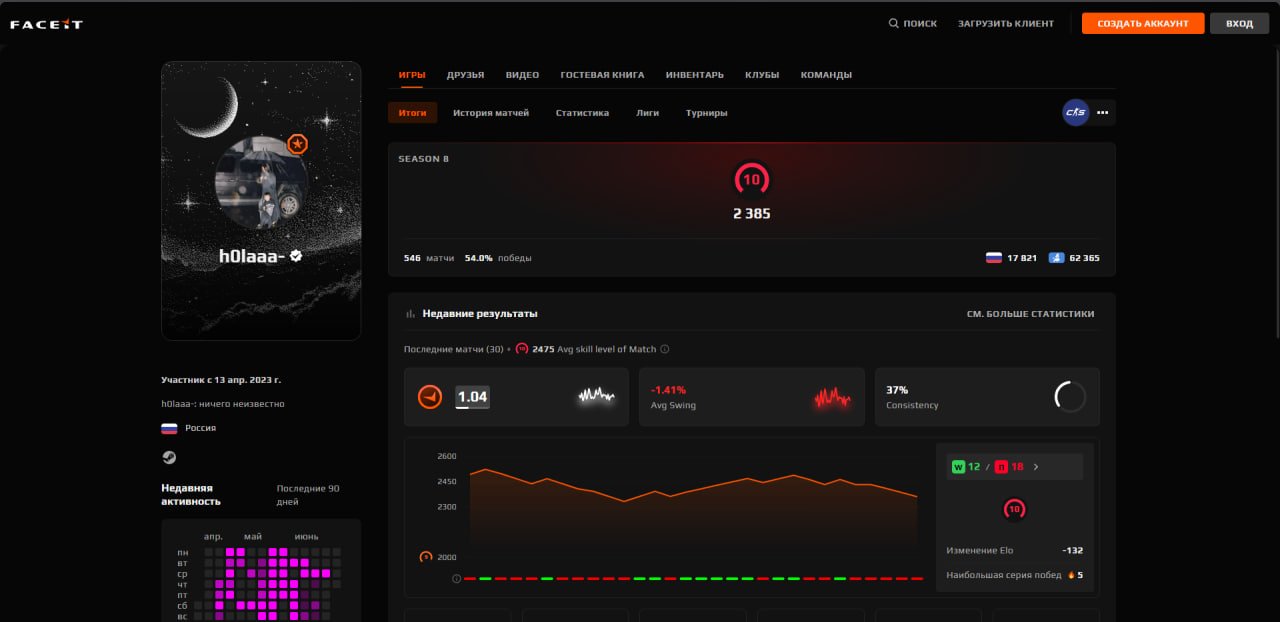Expand the wins/losses chevron arrow

pyautogui.click(x=1036, y=466)
